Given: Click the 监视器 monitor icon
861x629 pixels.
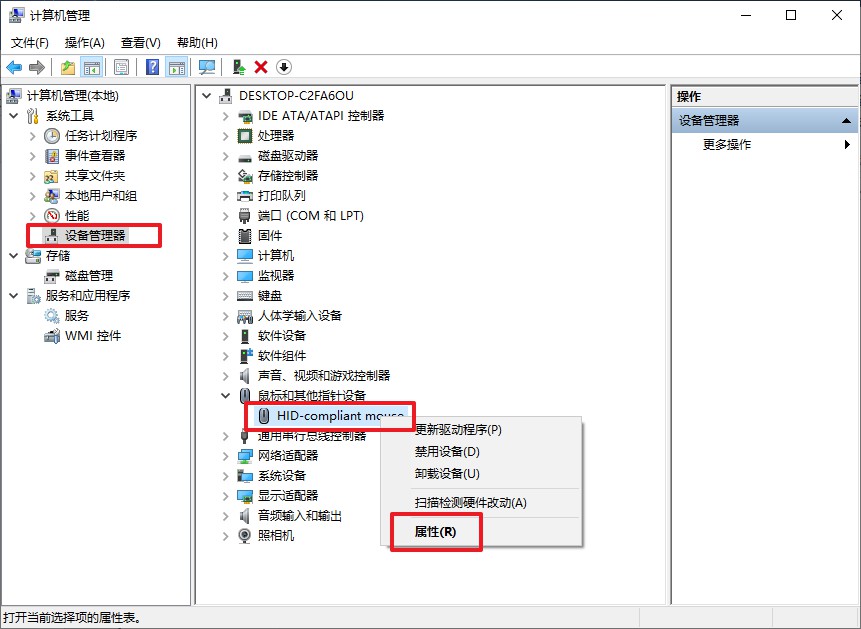Looking at the screenshot, I should 244,276.
